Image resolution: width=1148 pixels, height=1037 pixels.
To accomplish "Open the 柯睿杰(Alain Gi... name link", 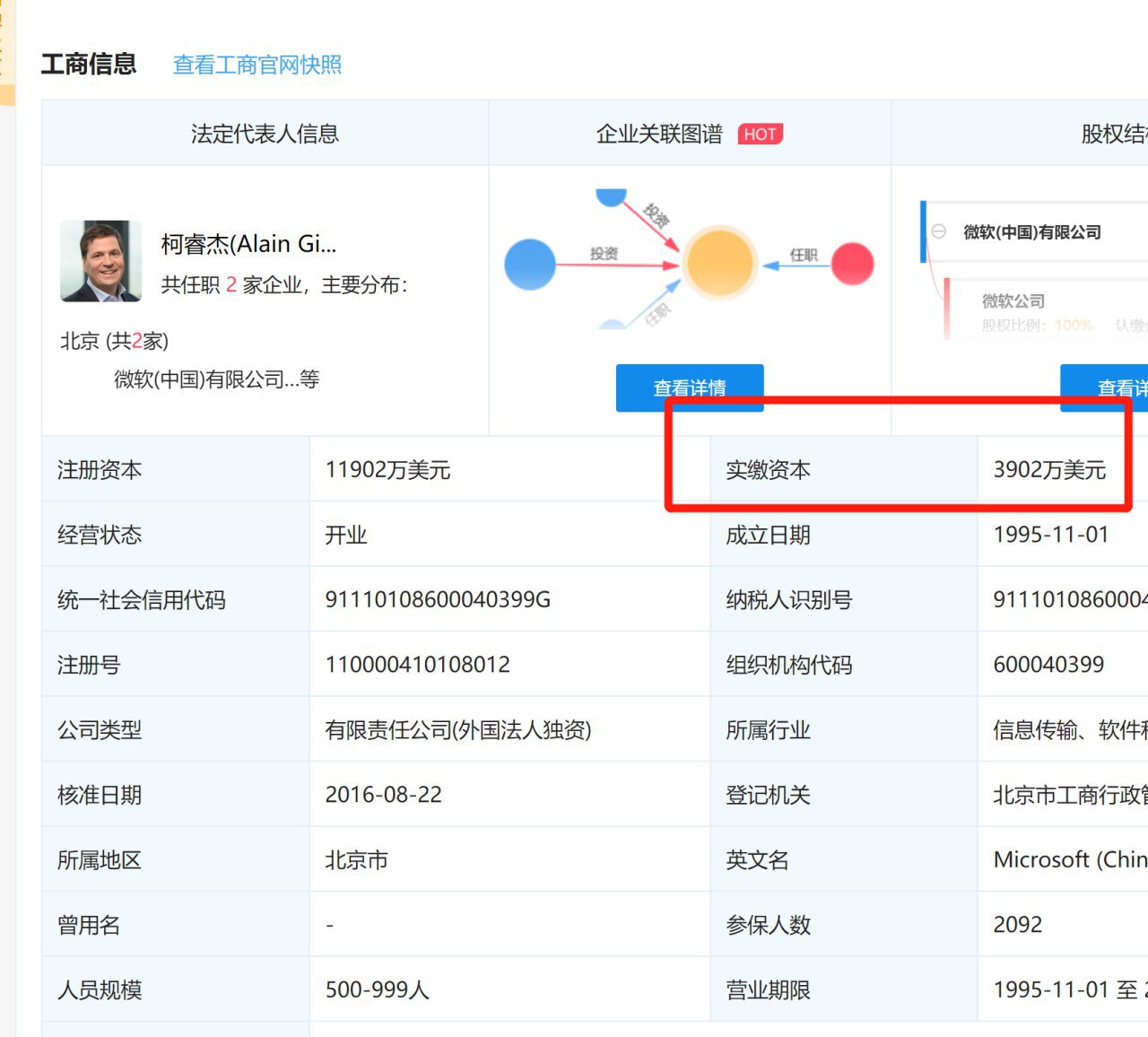I will point(248,244).
